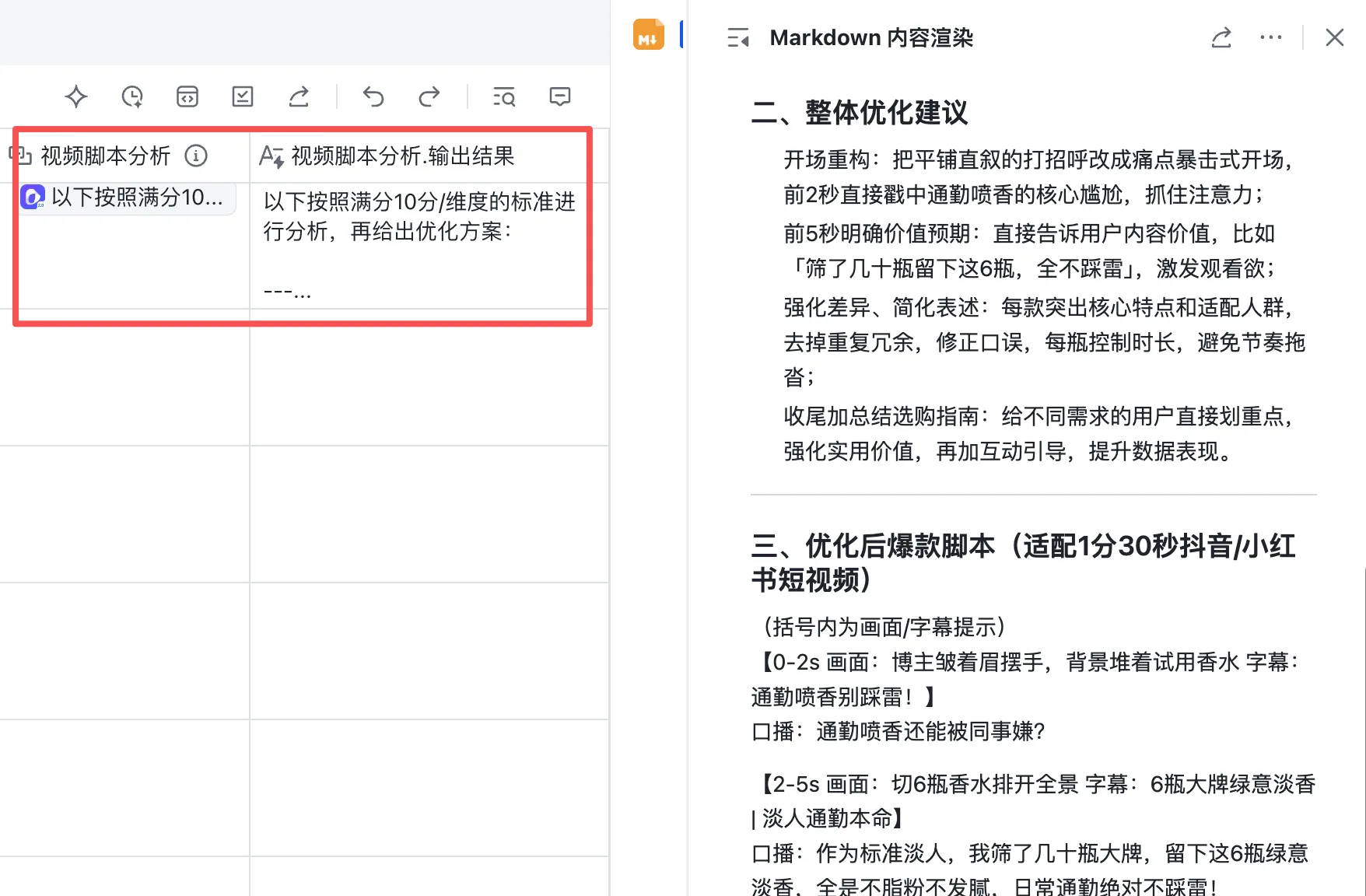Open the find-in-records search icon
This screenshot has width=1366, height=896.
504,96
